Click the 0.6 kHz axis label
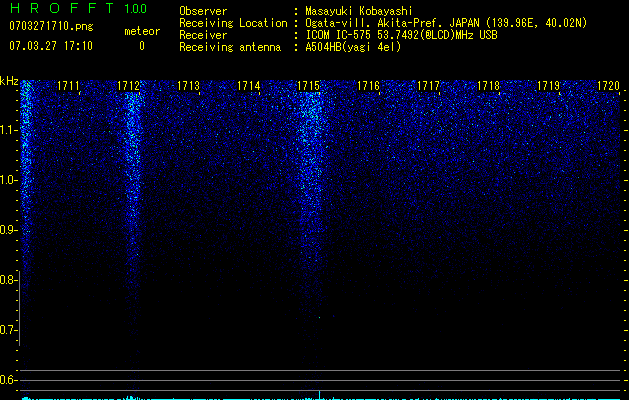Screen dimensions: 629x400 (8, 380)
